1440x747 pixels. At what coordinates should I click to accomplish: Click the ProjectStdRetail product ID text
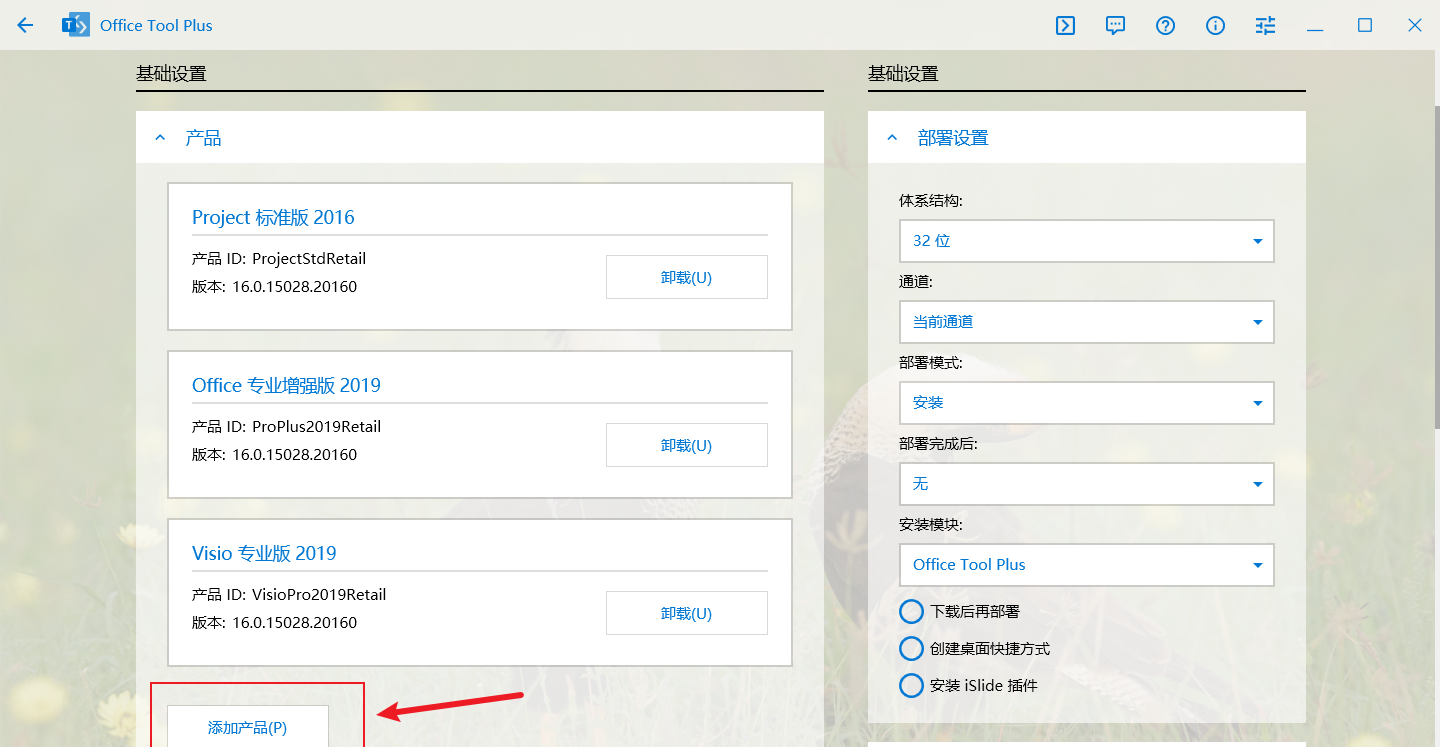pyautogui.click(x=309, y=258)
